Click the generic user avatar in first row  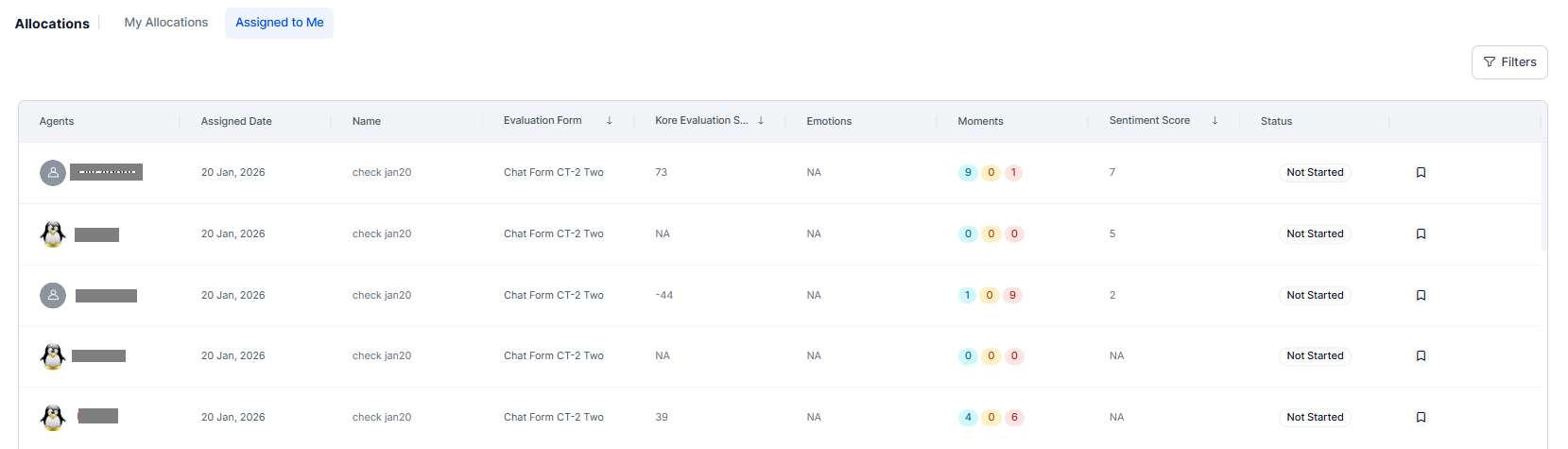tap(53, 173)
